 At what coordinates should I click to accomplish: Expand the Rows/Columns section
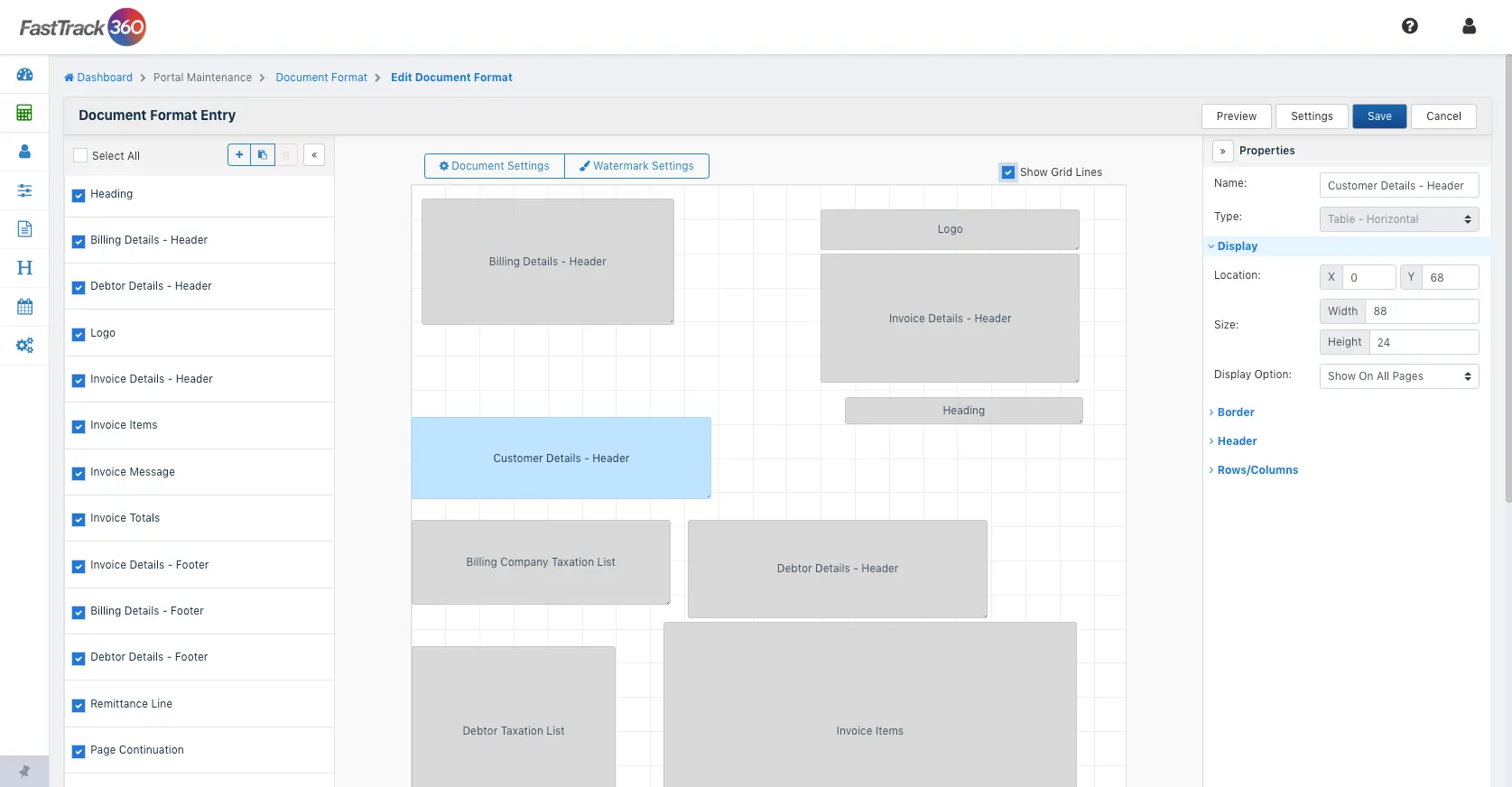pyautogui.click(x=1257, y=470)
